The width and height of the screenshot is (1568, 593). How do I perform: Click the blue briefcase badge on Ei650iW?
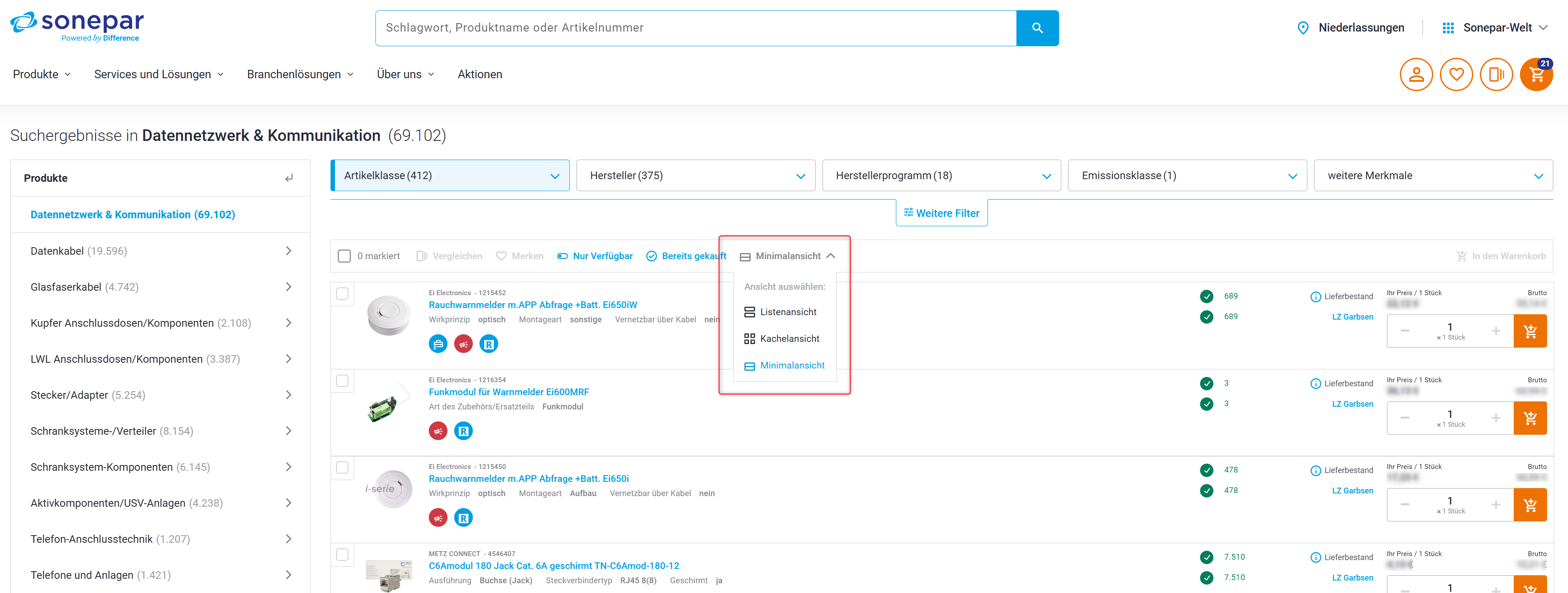(438, 344)
